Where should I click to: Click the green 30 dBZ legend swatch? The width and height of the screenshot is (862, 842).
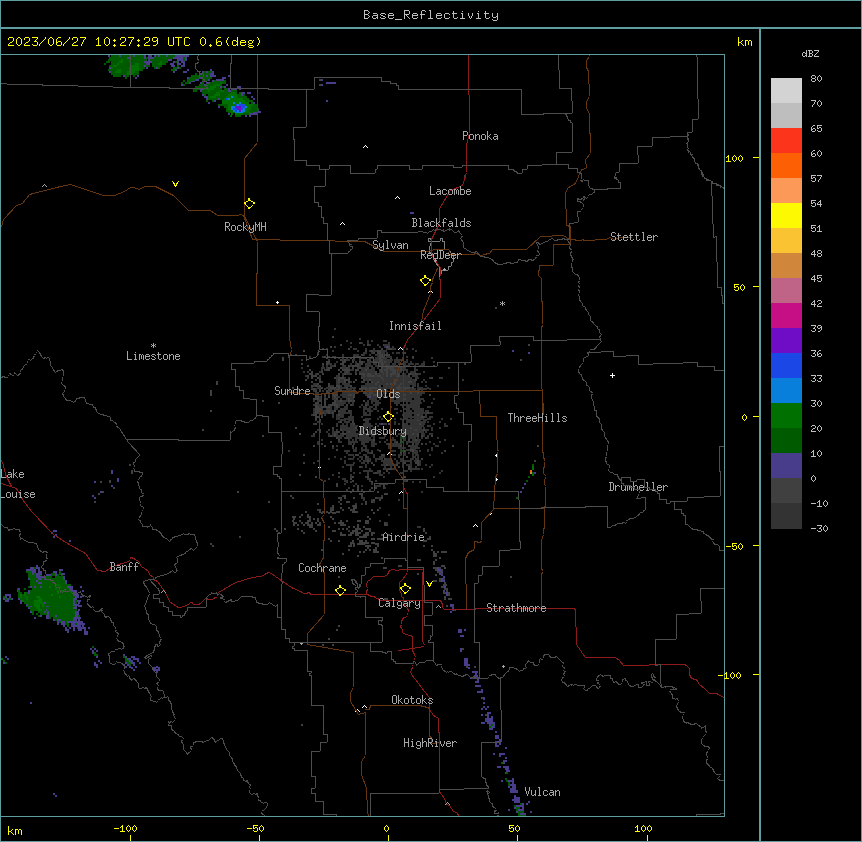[786, 416]
